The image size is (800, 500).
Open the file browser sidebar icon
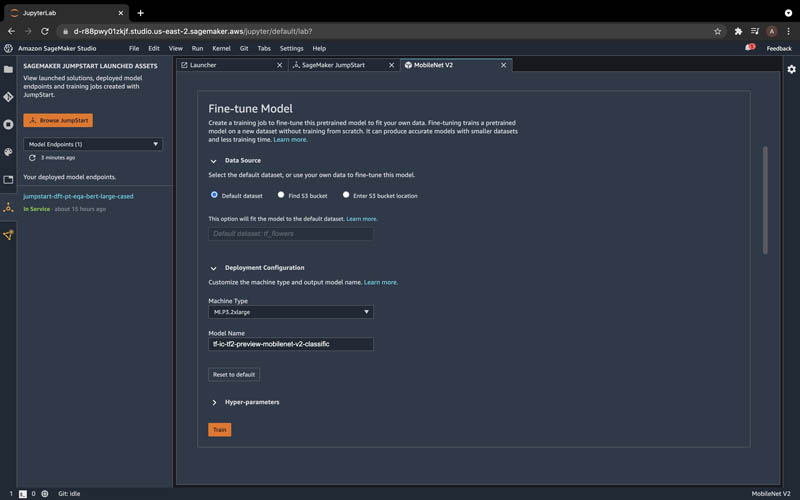point(8,69)
